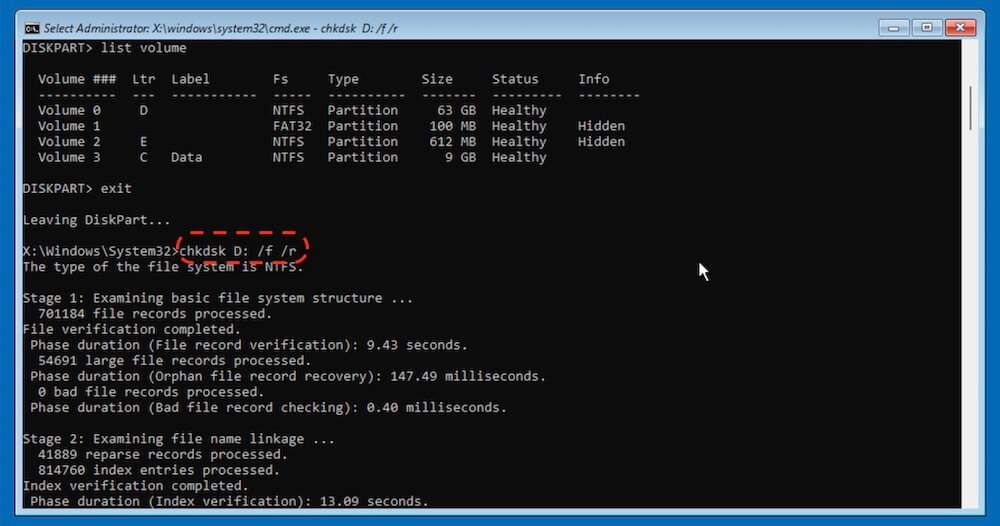The image size is (1000, 526).
Task: Open the cmd.exe system menu icon
Action: [x=31, y=28]
